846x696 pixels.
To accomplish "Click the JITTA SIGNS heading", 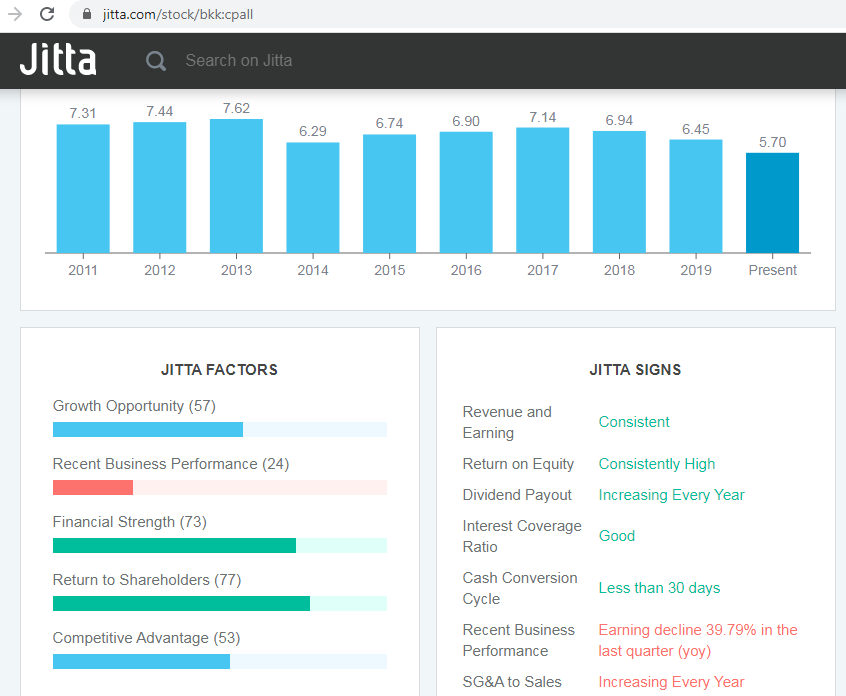I will [x=635, y=370].
